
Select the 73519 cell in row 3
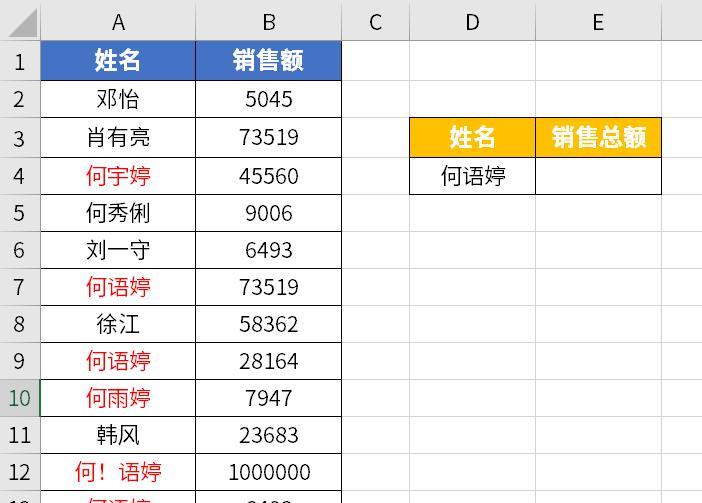(269, 137)
